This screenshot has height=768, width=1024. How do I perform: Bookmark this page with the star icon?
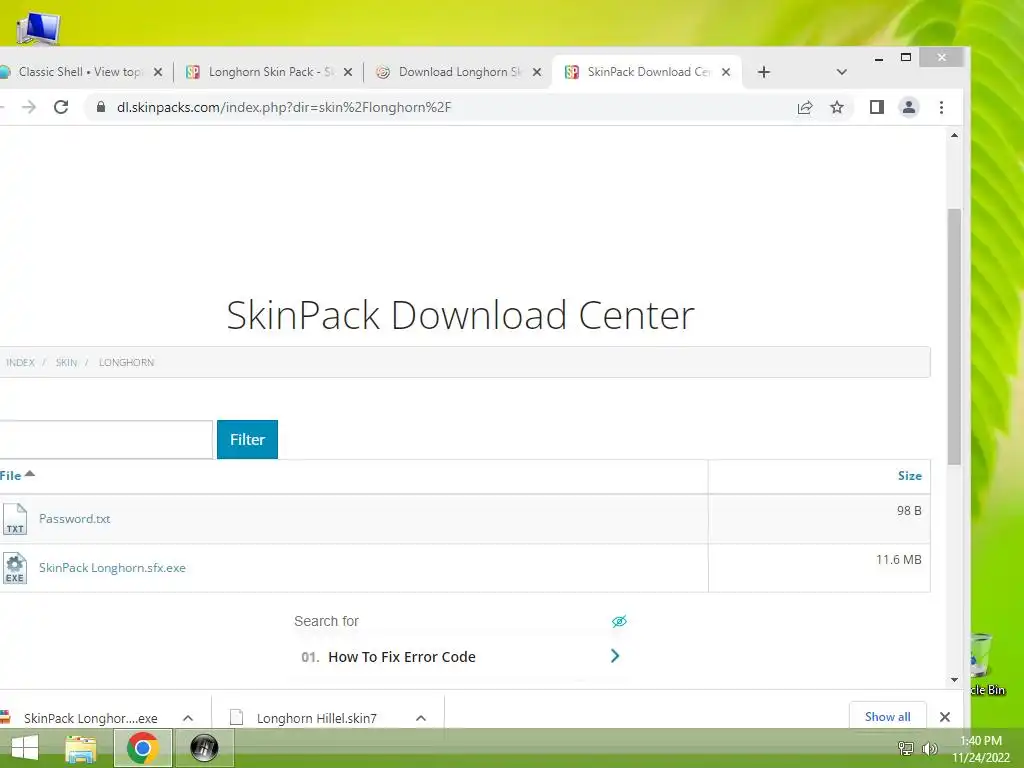(837, 107)
